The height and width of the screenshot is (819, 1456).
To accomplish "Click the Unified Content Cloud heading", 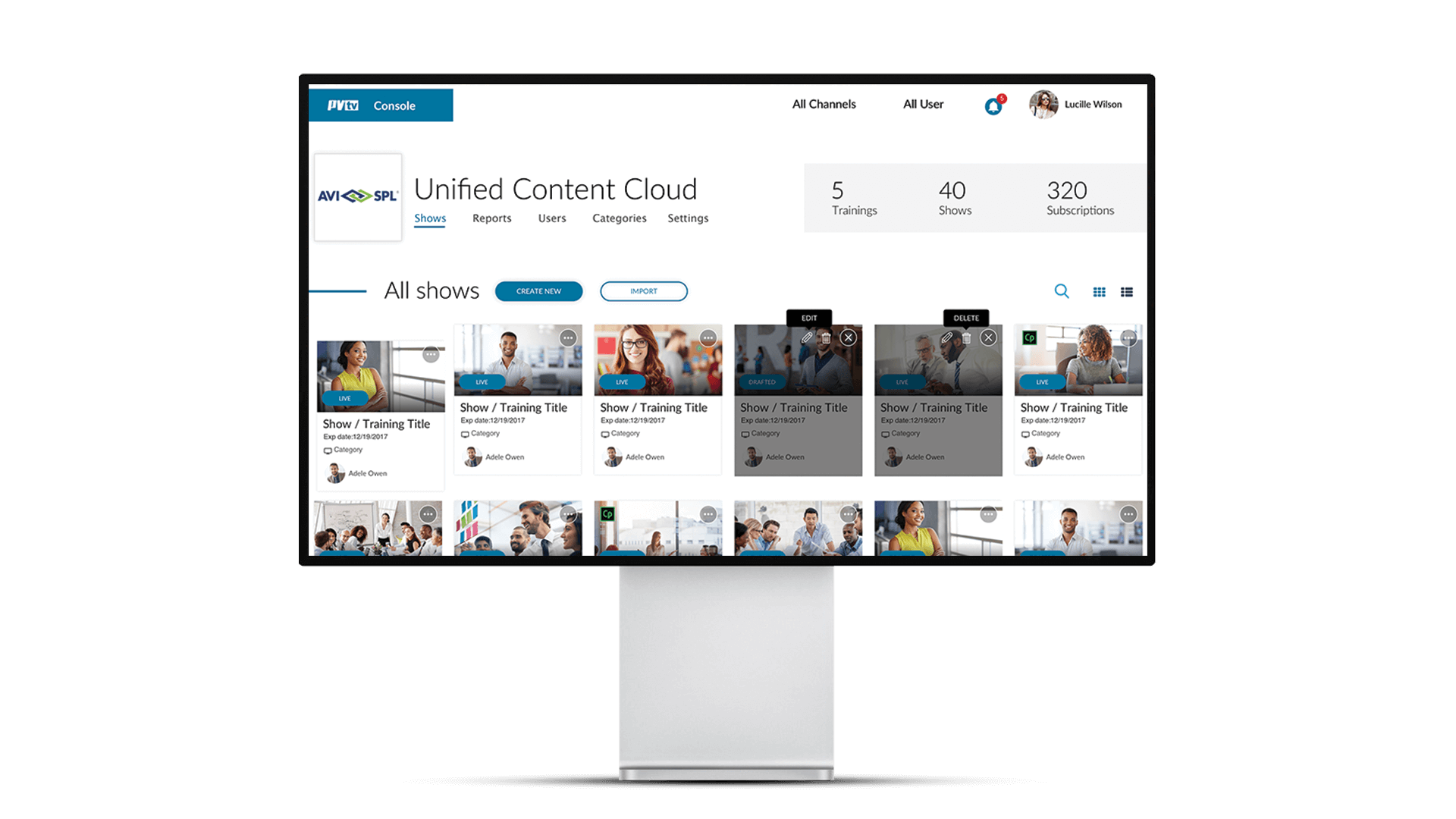I will click(556, 190).
